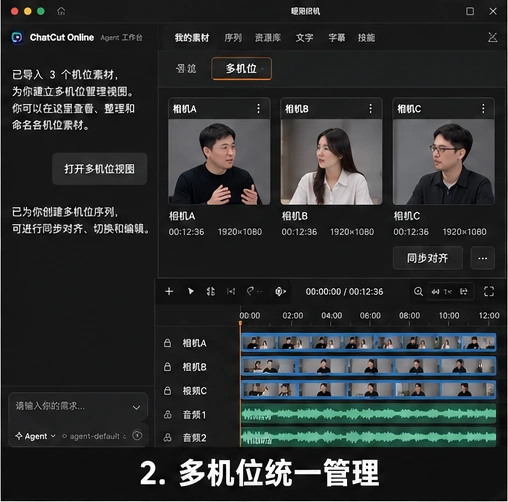This screenshot has height=502, width=508.
Task: Click the home icon in title bar
Action: pos(61,11)
